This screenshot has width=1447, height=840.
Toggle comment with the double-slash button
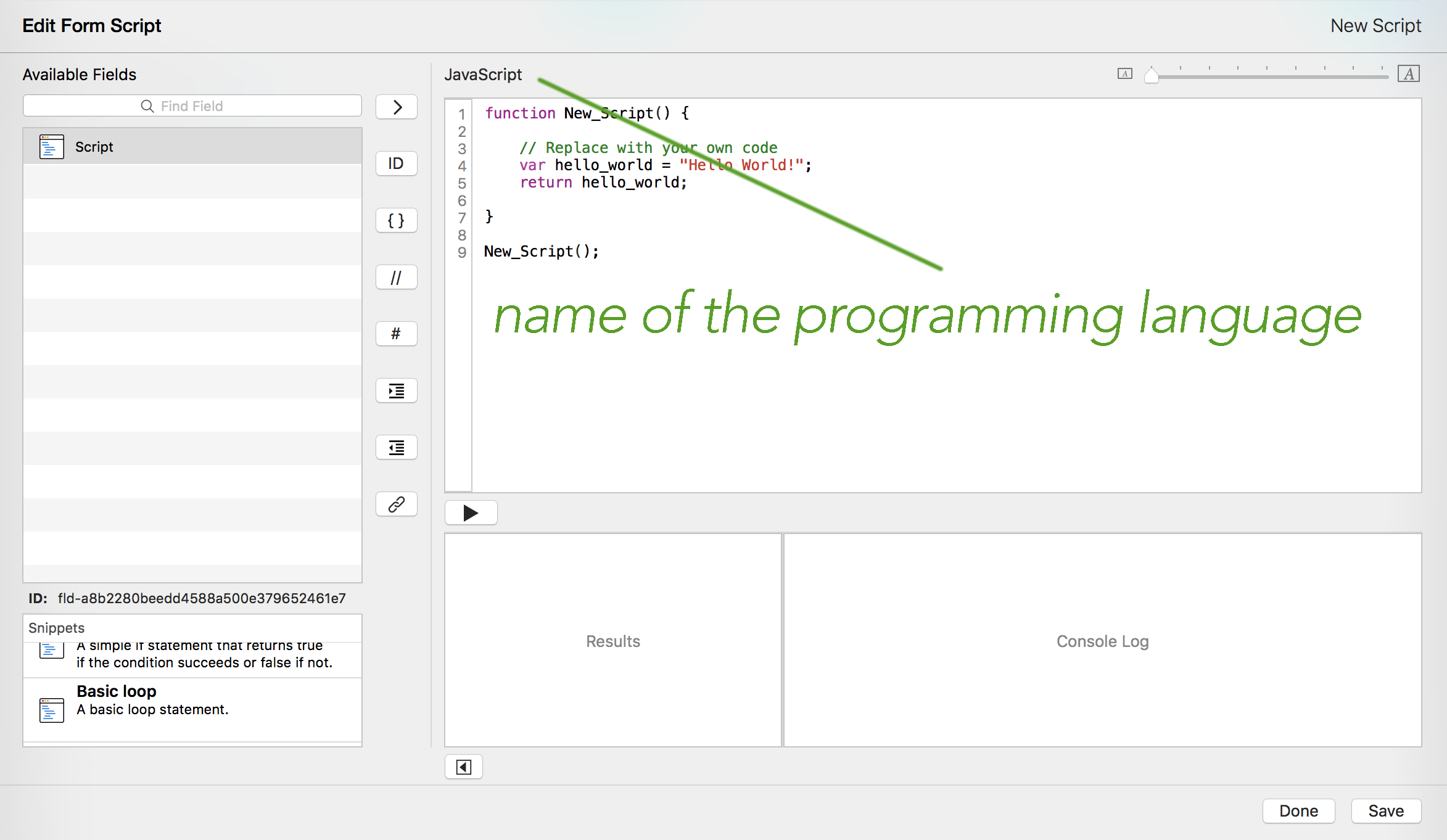pyautogui.click(x=397, y=278)
